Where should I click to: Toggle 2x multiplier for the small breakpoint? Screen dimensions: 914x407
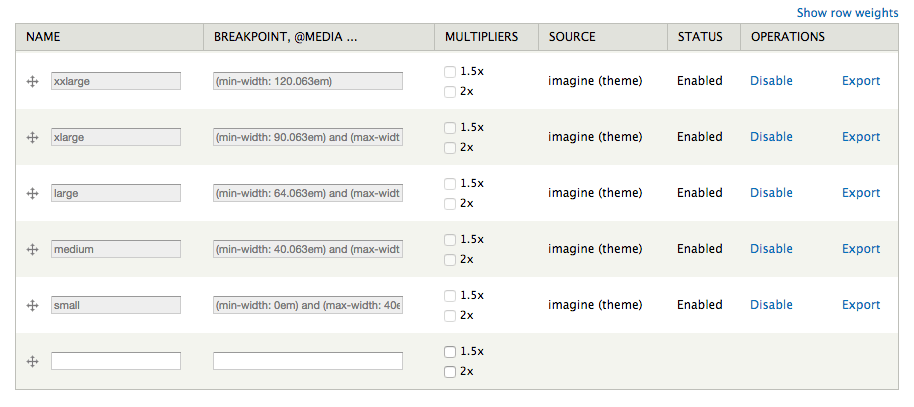[x=449, y=316]
